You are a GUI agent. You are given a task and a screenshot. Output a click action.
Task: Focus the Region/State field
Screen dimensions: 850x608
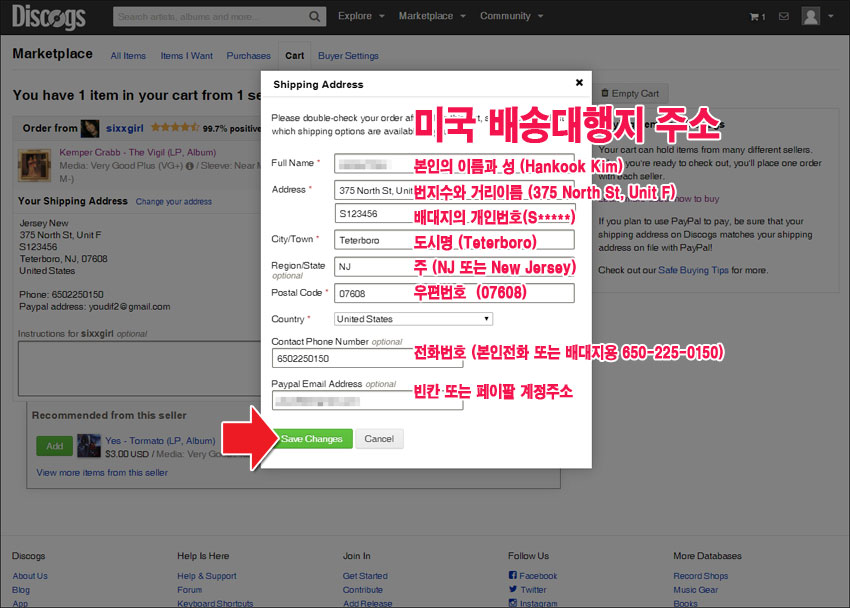454,267
